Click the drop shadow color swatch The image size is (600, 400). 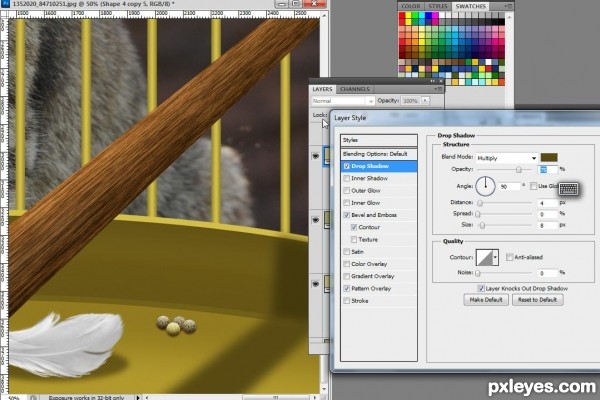coord(549,157)
